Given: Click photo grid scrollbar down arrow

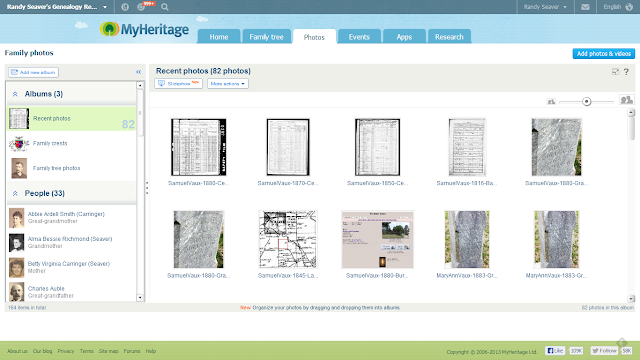Looking at the screenshot, I should (631, 299).
